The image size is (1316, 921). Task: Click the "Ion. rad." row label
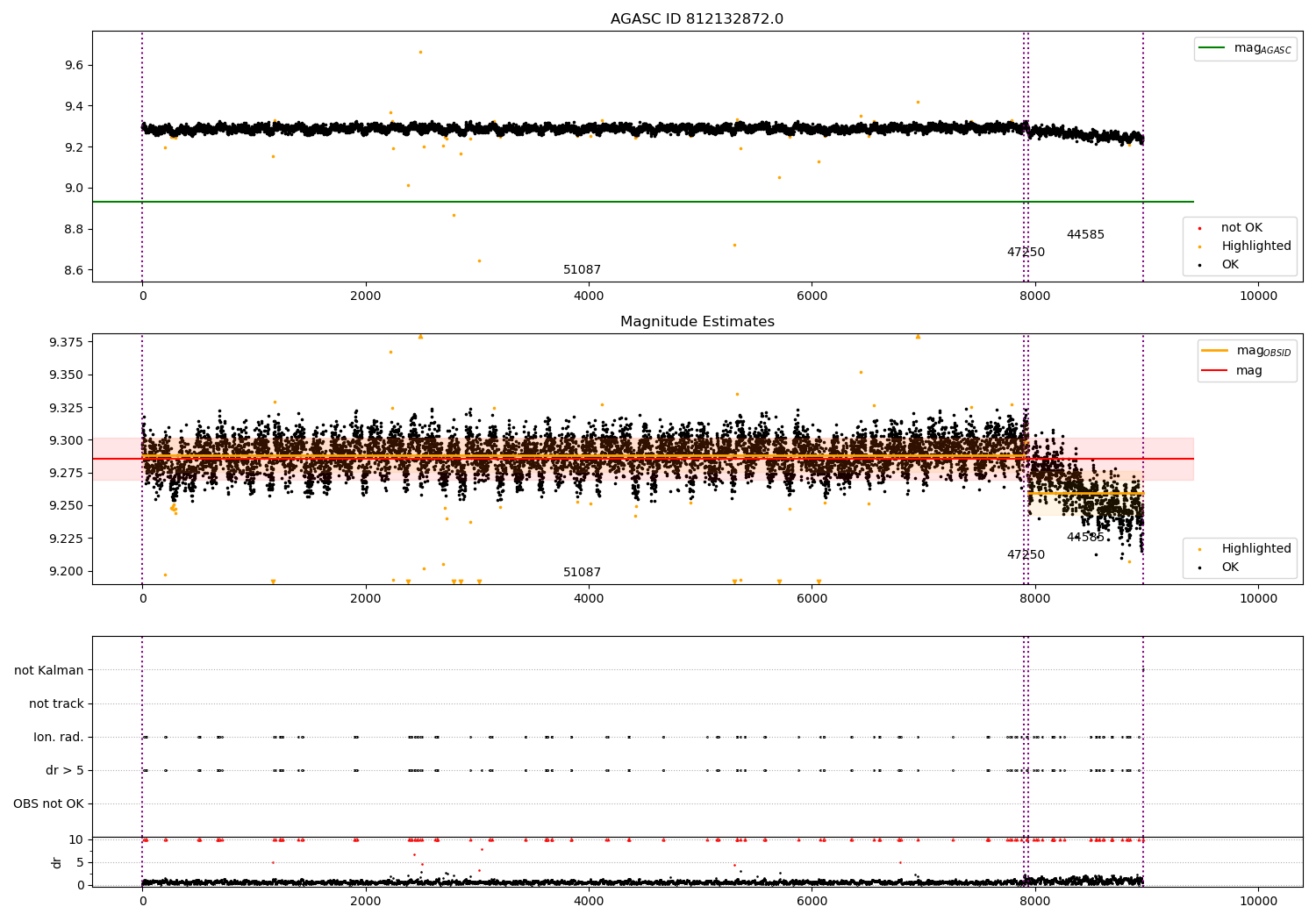coord(59,738)
